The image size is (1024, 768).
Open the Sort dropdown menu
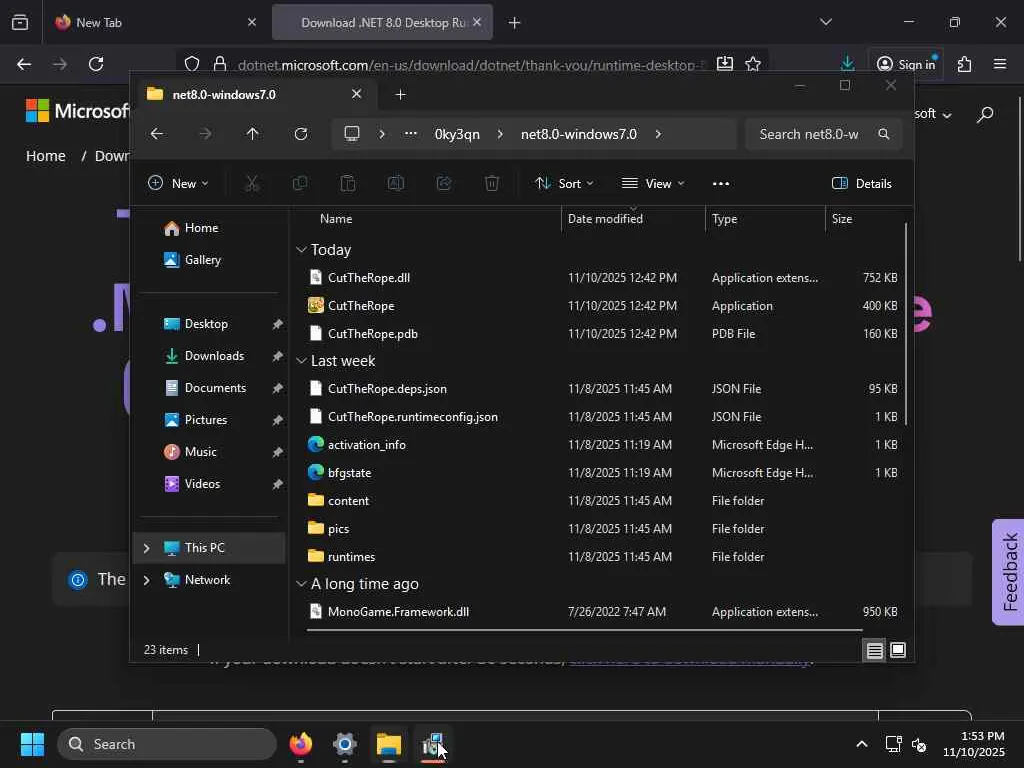564,184
